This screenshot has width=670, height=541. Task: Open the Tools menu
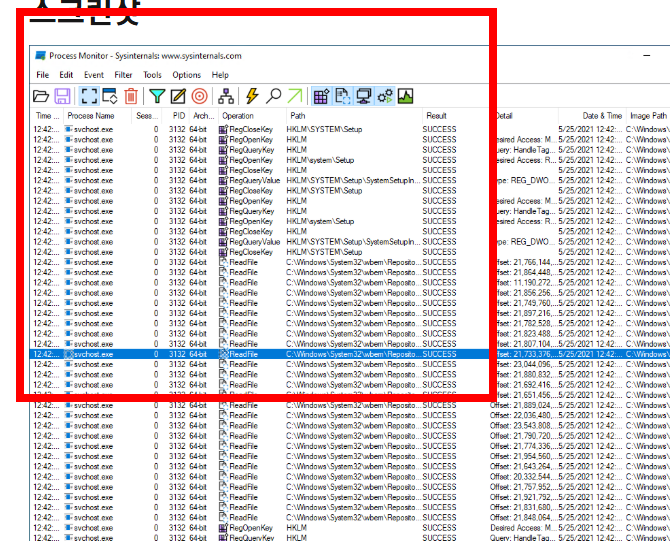point(152,75)
